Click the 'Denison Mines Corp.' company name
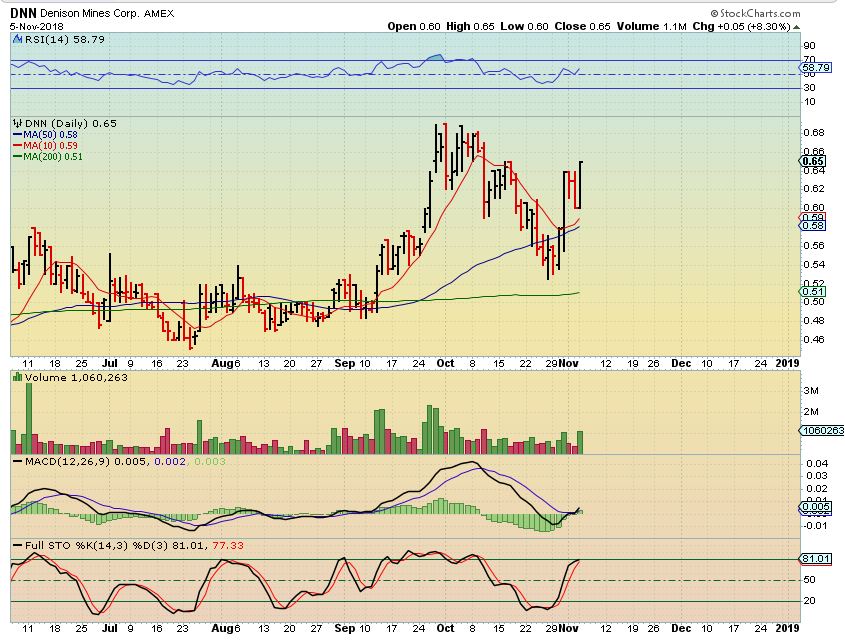 pos(91,13)
